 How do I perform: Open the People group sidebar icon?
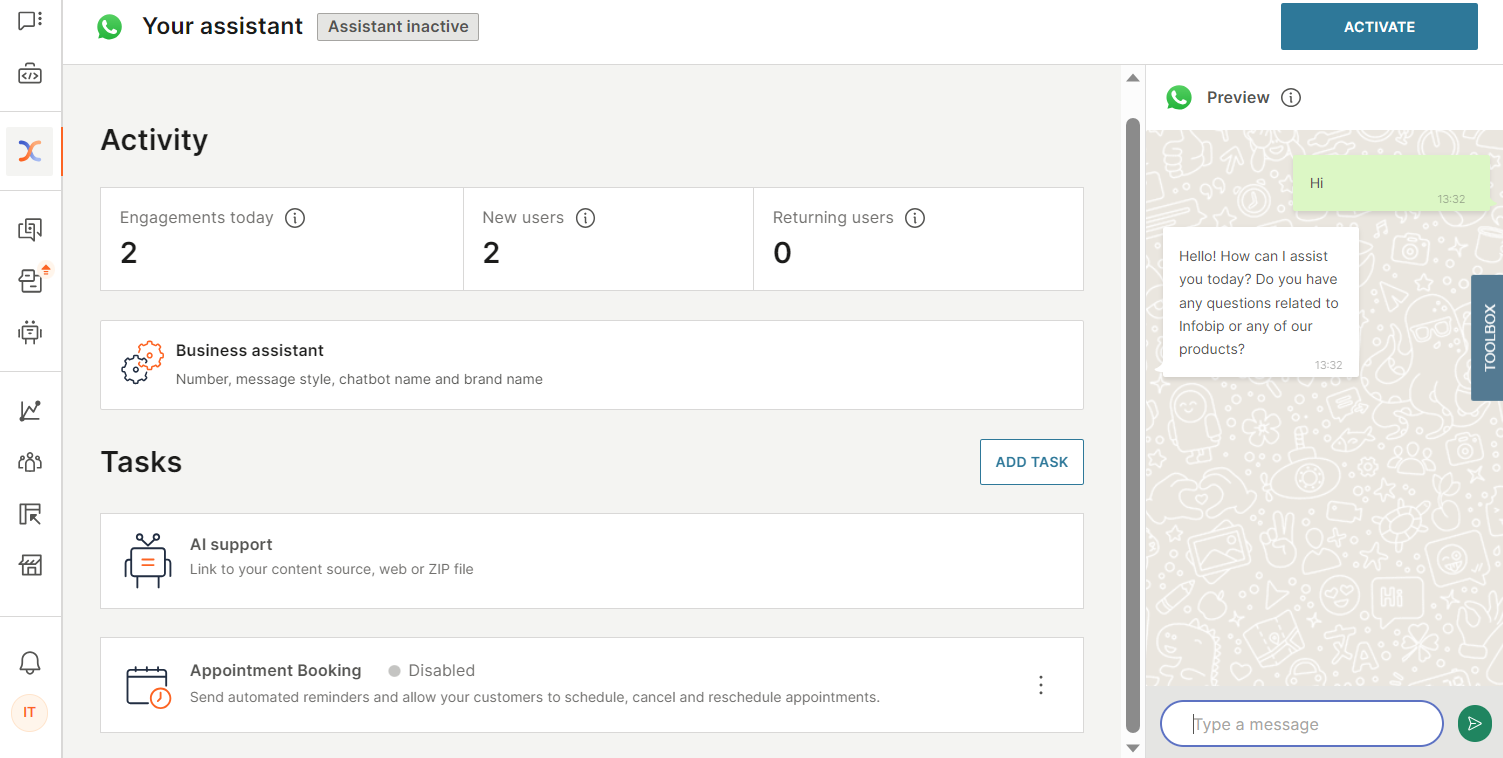(30, 462)
